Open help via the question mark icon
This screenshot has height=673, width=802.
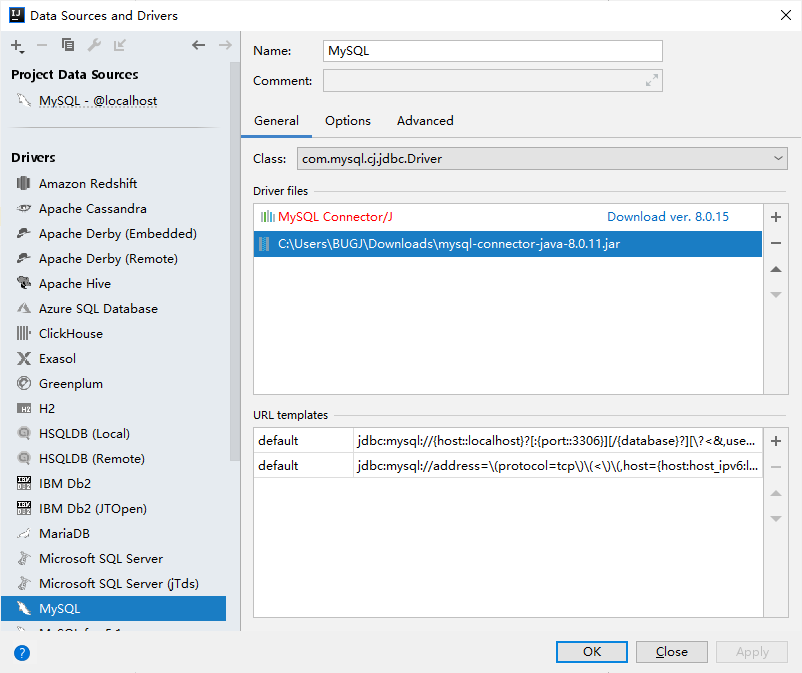[21, 652]
